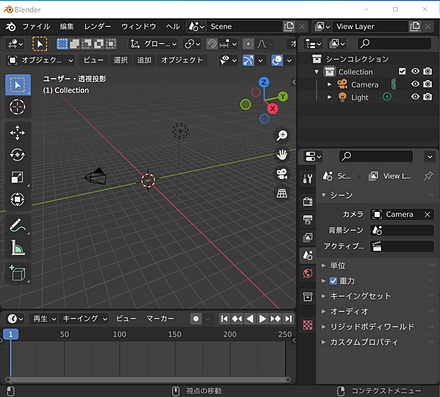Open the ファイル menu
Image resolution: width=440 pixels, height=397 pixels.
point(36,27)
